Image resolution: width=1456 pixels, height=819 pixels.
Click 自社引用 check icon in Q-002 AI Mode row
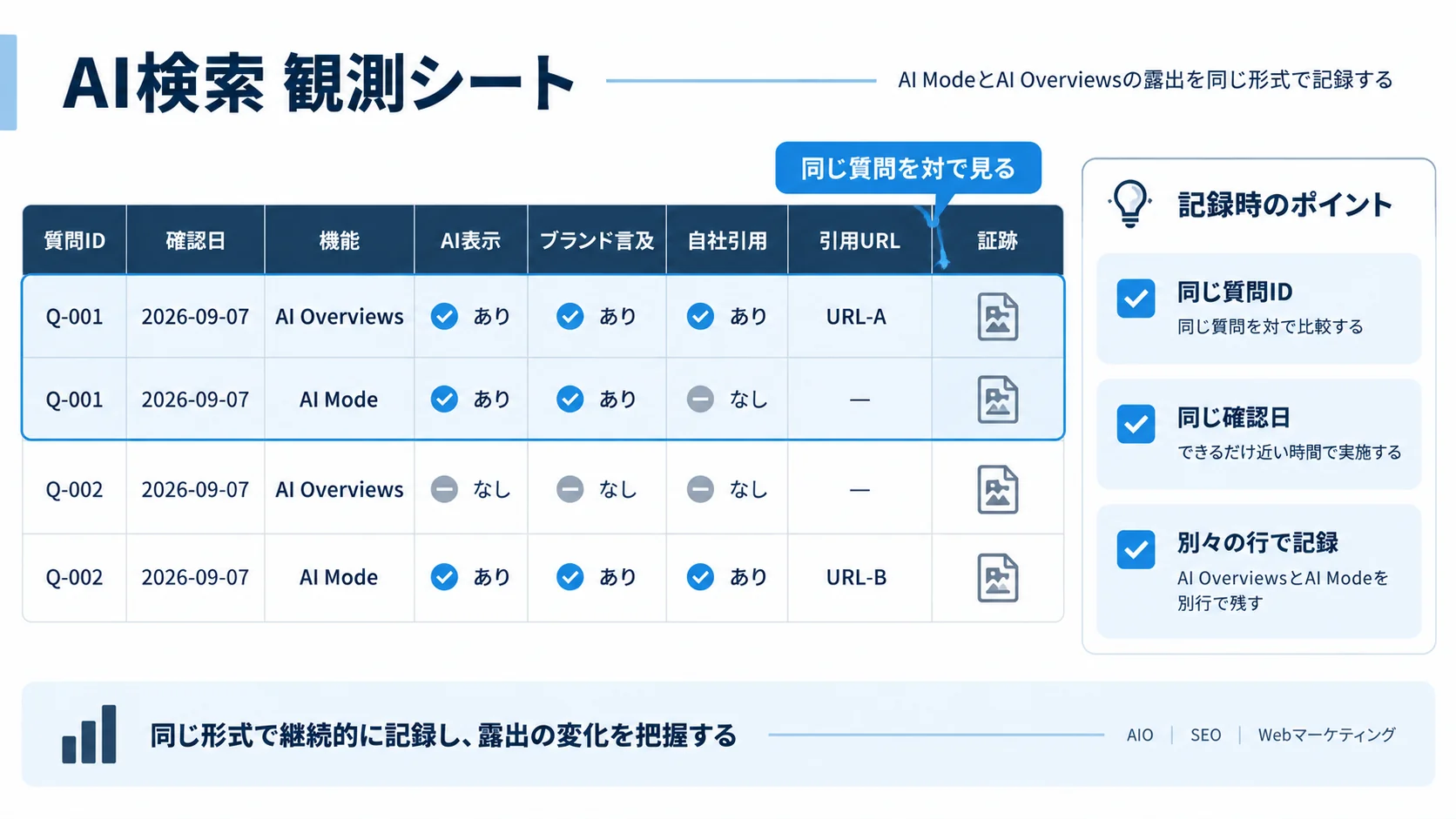[x=700, y=577]
